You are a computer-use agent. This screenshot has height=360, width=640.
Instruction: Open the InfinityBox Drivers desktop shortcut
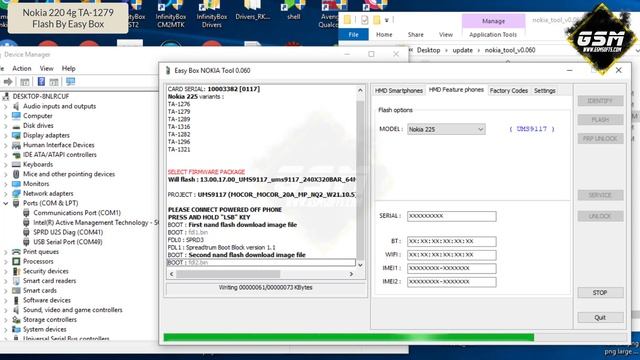point(211,14)
